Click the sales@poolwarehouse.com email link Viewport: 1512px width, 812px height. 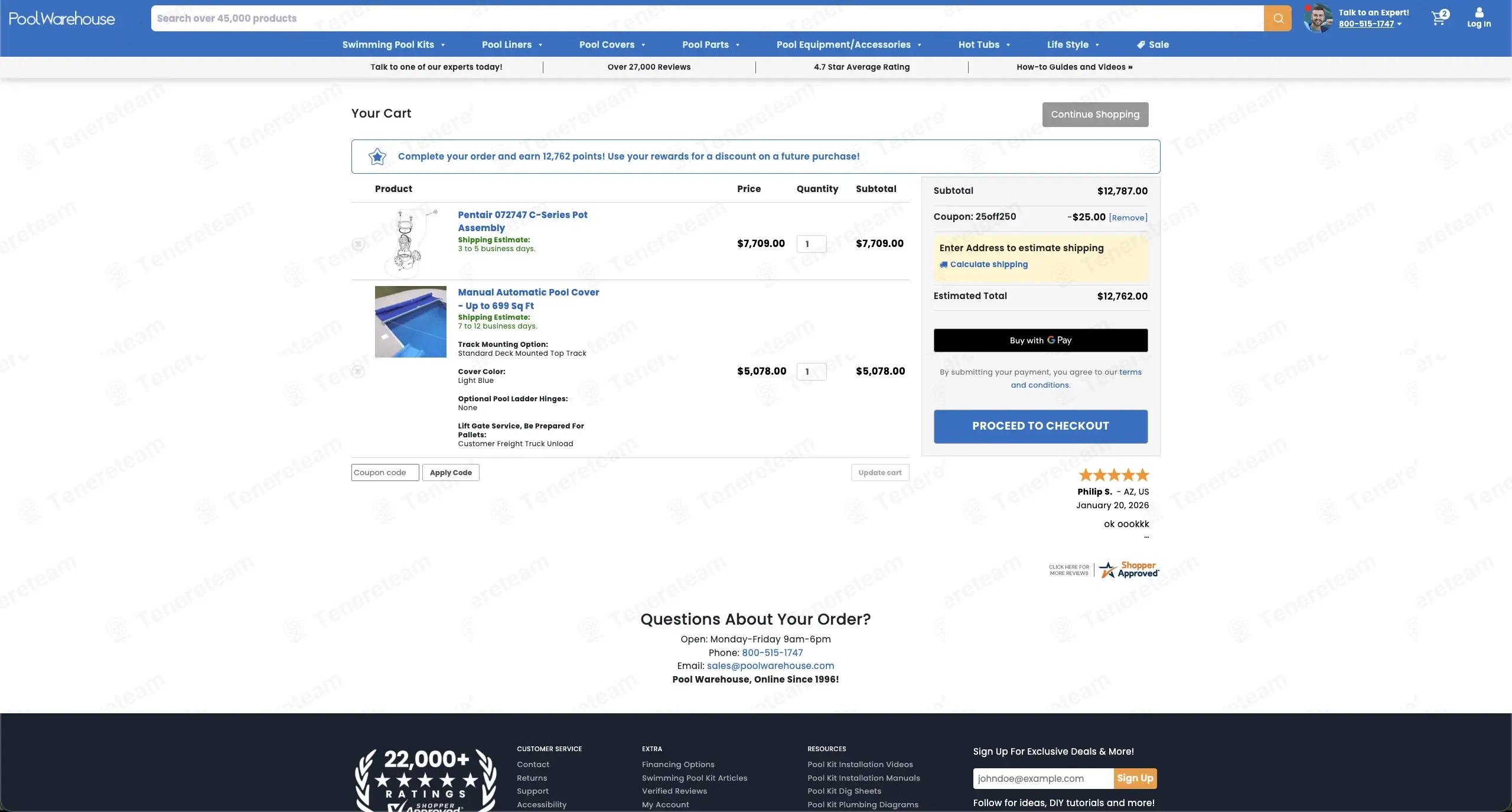(x=770, y=666)
